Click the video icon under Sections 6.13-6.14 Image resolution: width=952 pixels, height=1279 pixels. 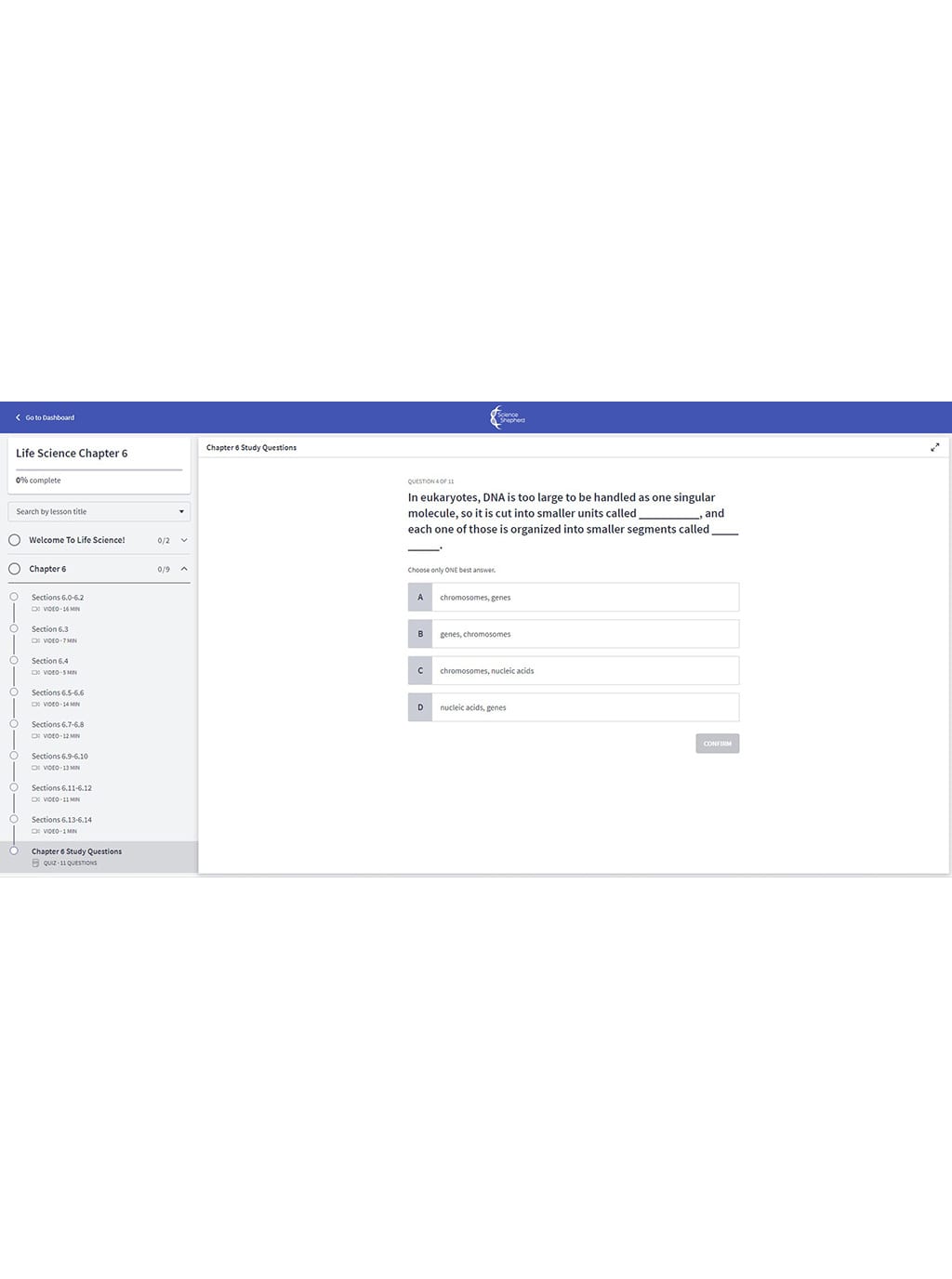35,832
